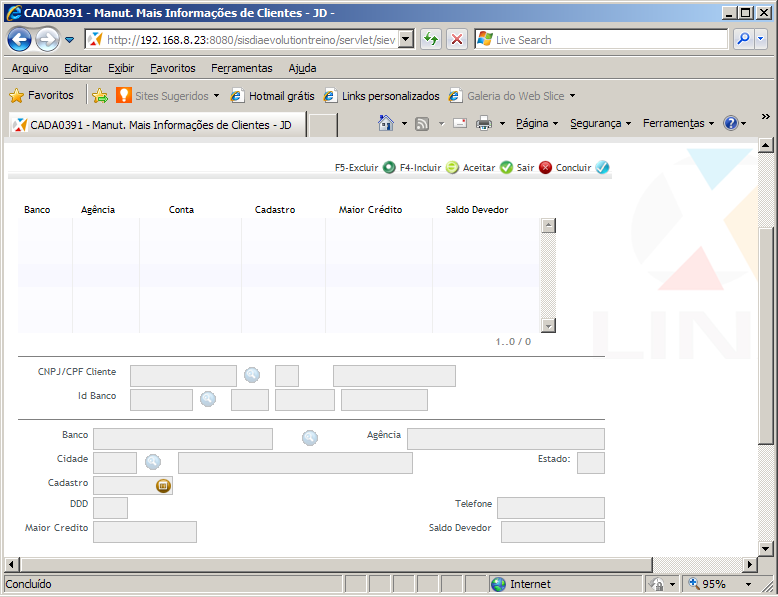Click the DDD input field
Screen dimensions: 778x597
(x=110, y=508)
